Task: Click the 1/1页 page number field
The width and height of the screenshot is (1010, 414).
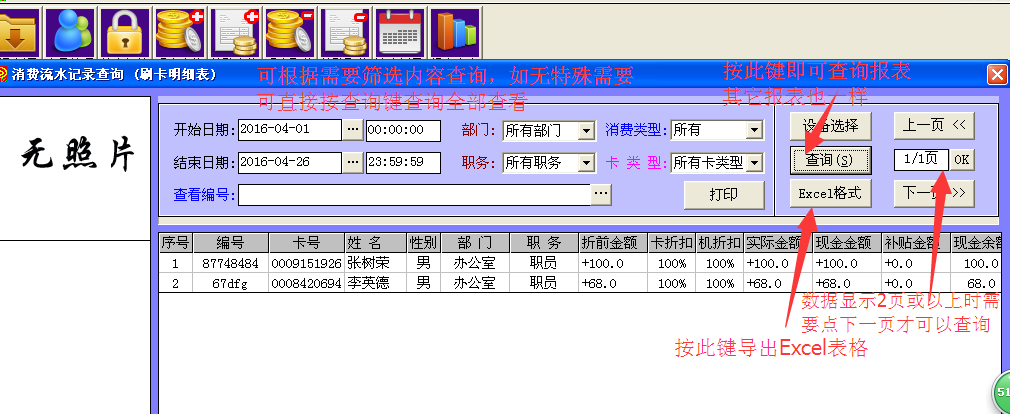Action: [x=922, y=160]
